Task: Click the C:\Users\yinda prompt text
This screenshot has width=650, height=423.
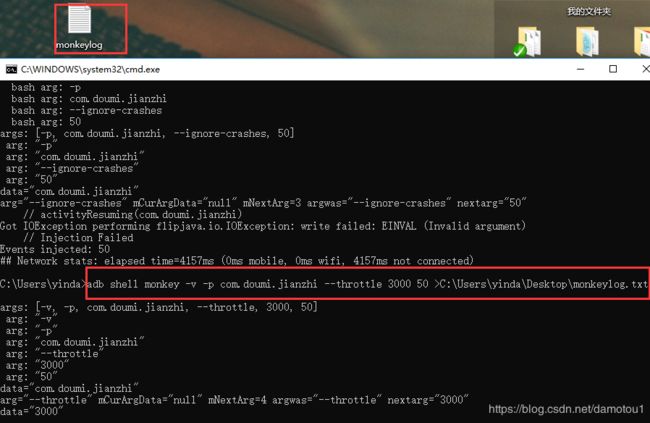Action: pos(41,284)
